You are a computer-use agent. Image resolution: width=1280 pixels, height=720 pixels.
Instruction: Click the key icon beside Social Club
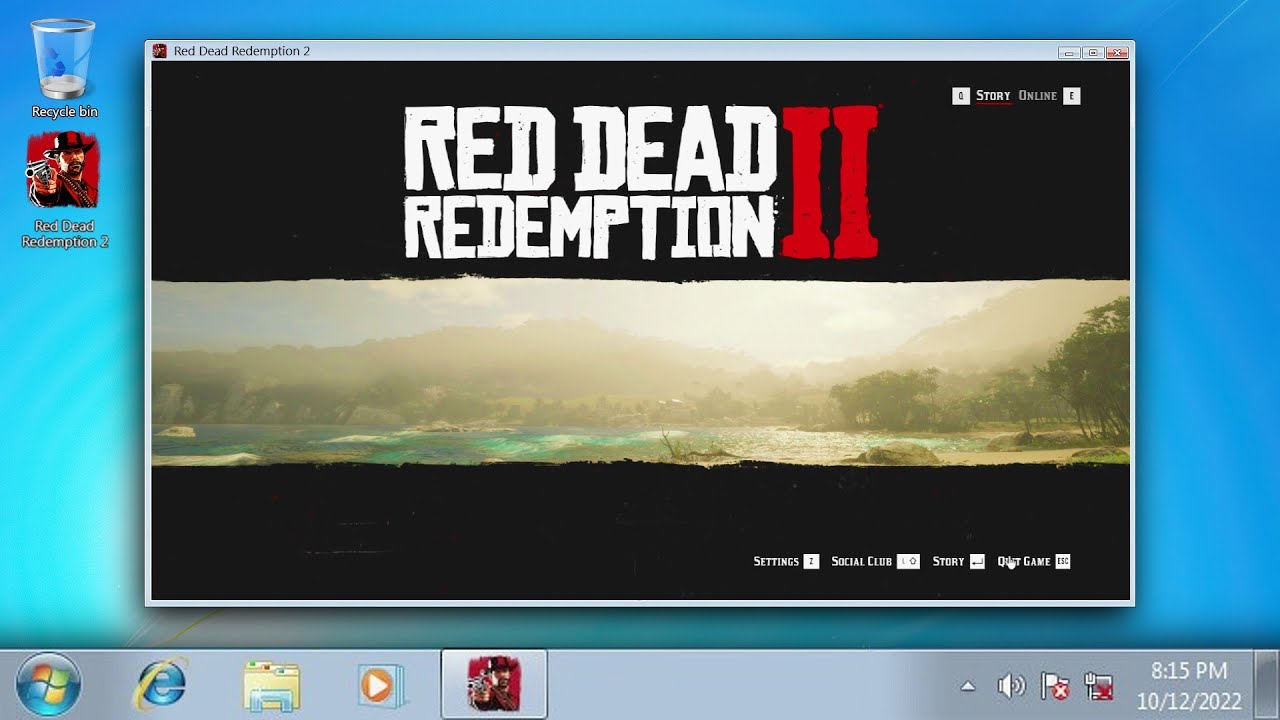[x=908, y=562]
